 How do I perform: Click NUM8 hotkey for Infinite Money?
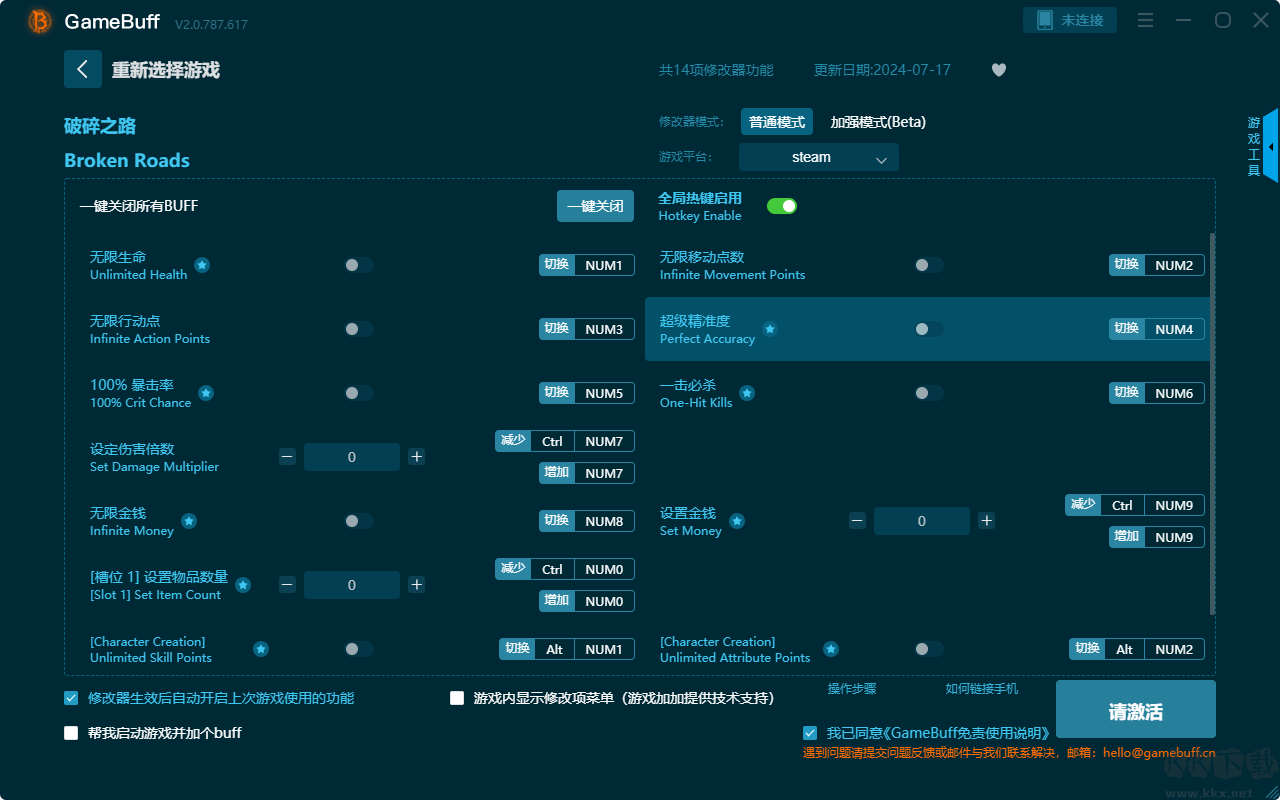pyautogui.click(x=604, y=521)
